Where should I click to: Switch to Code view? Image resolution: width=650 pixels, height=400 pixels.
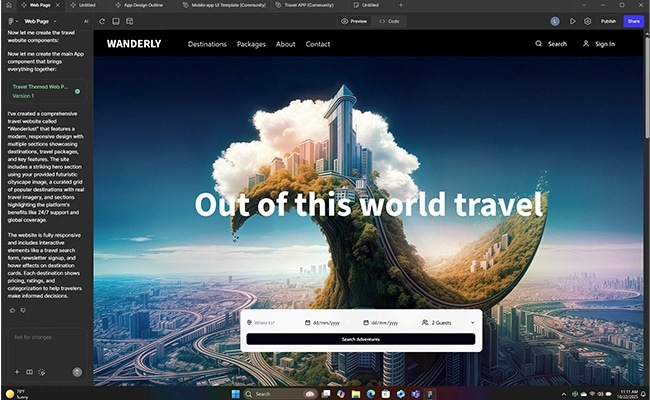[389, 21]
